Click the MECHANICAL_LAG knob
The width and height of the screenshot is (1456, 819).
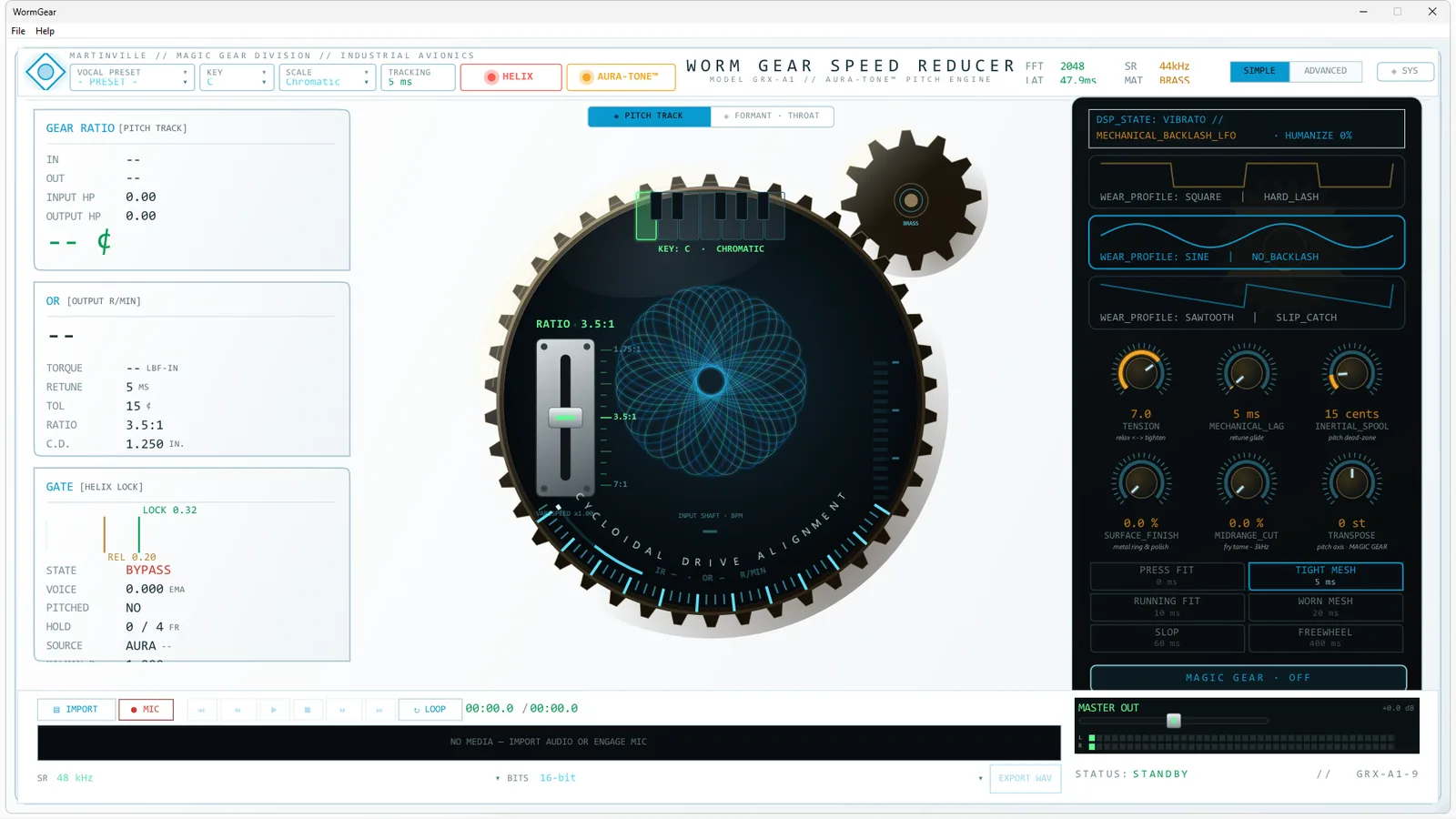point(1246,373)
